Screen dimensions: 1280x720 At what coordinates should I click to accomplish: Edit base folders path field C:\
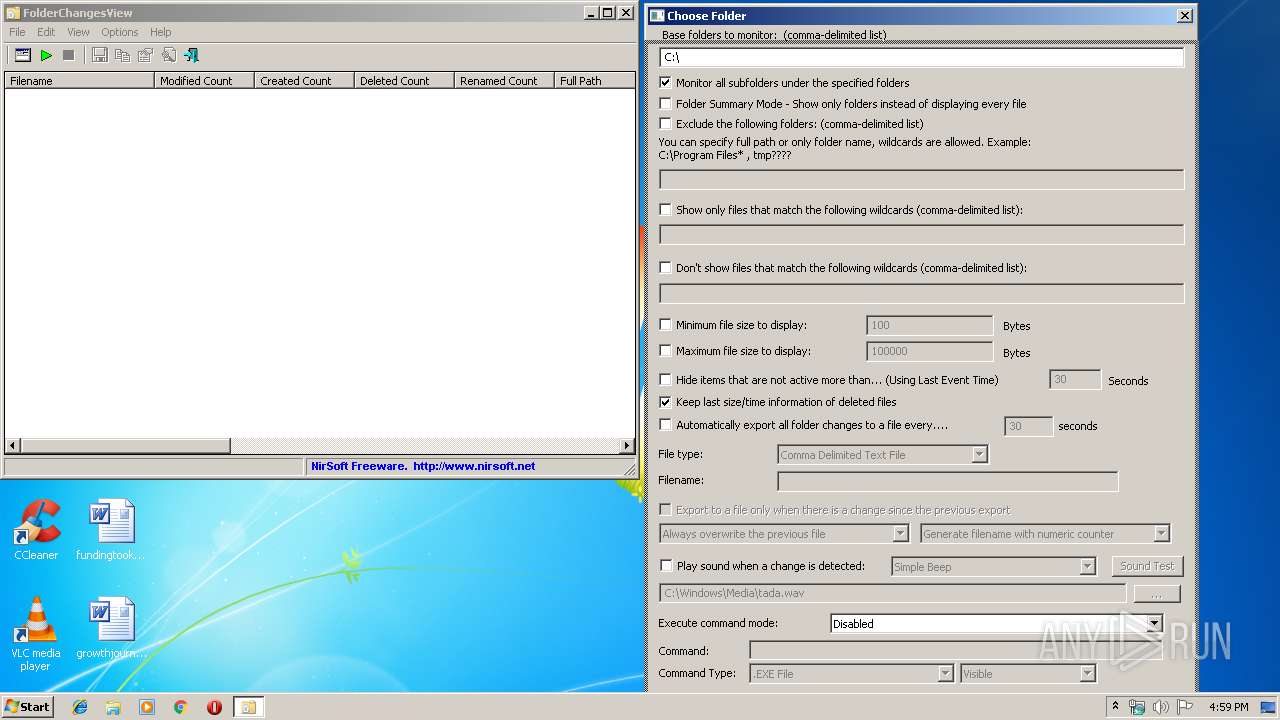pos(921,58)
